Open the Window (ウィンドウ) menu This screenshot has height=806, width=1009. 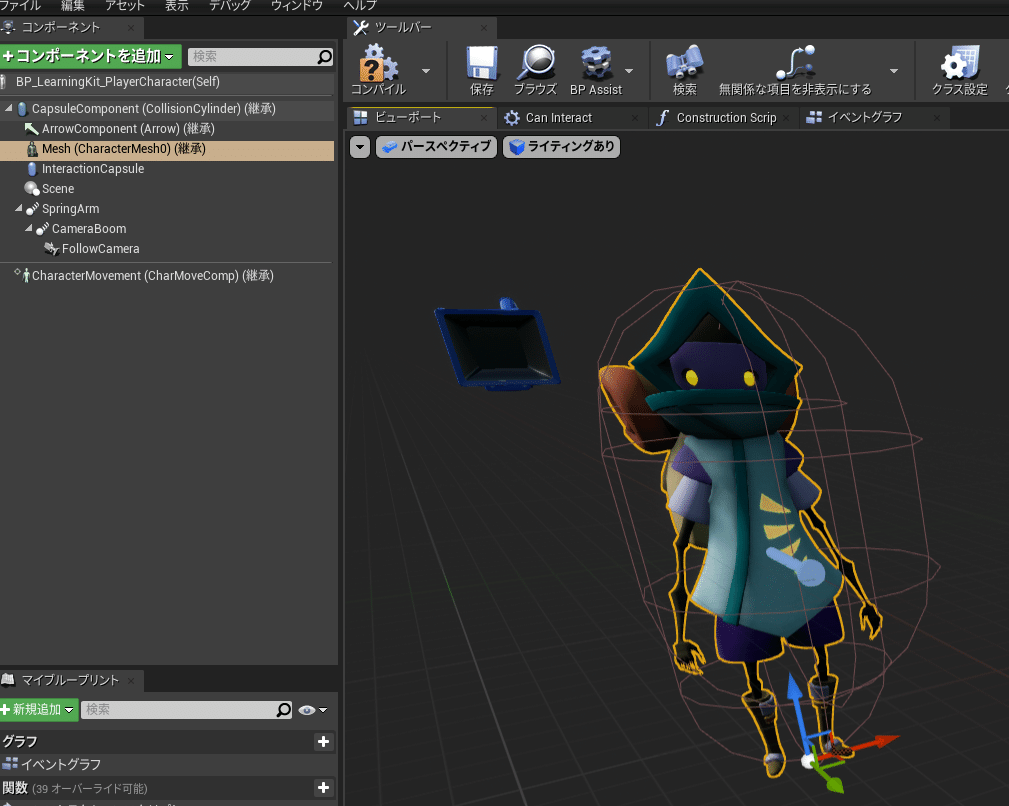pos(297,5)
